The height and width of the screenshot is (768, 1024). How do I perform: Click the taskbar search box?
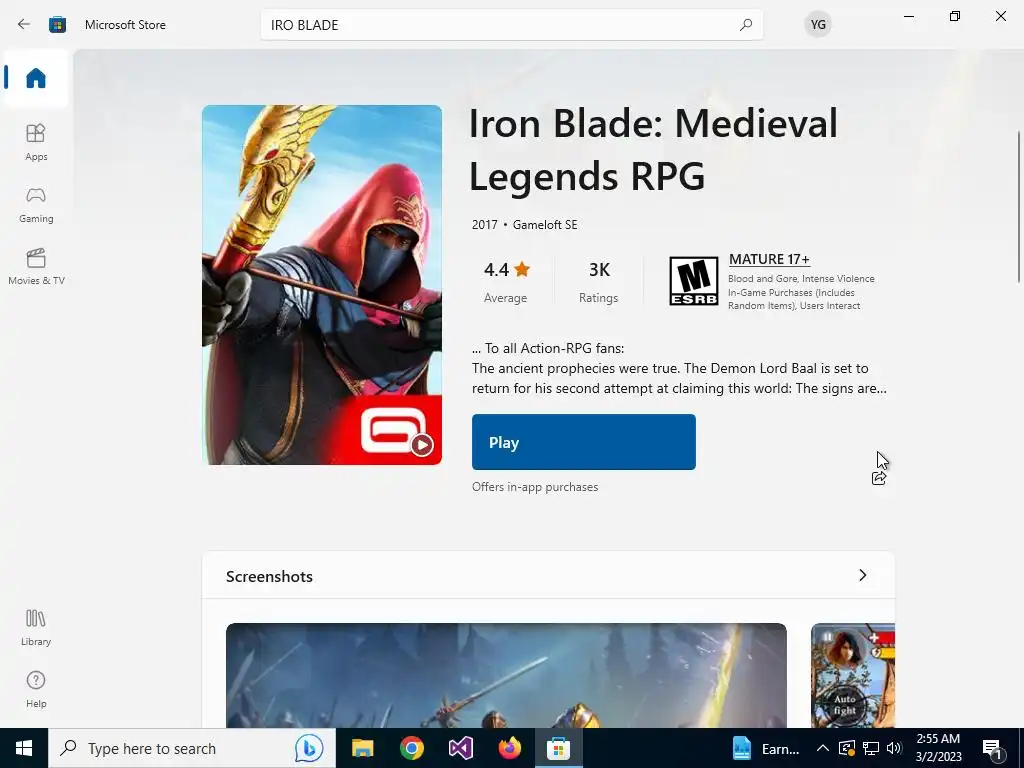[191, 748]
